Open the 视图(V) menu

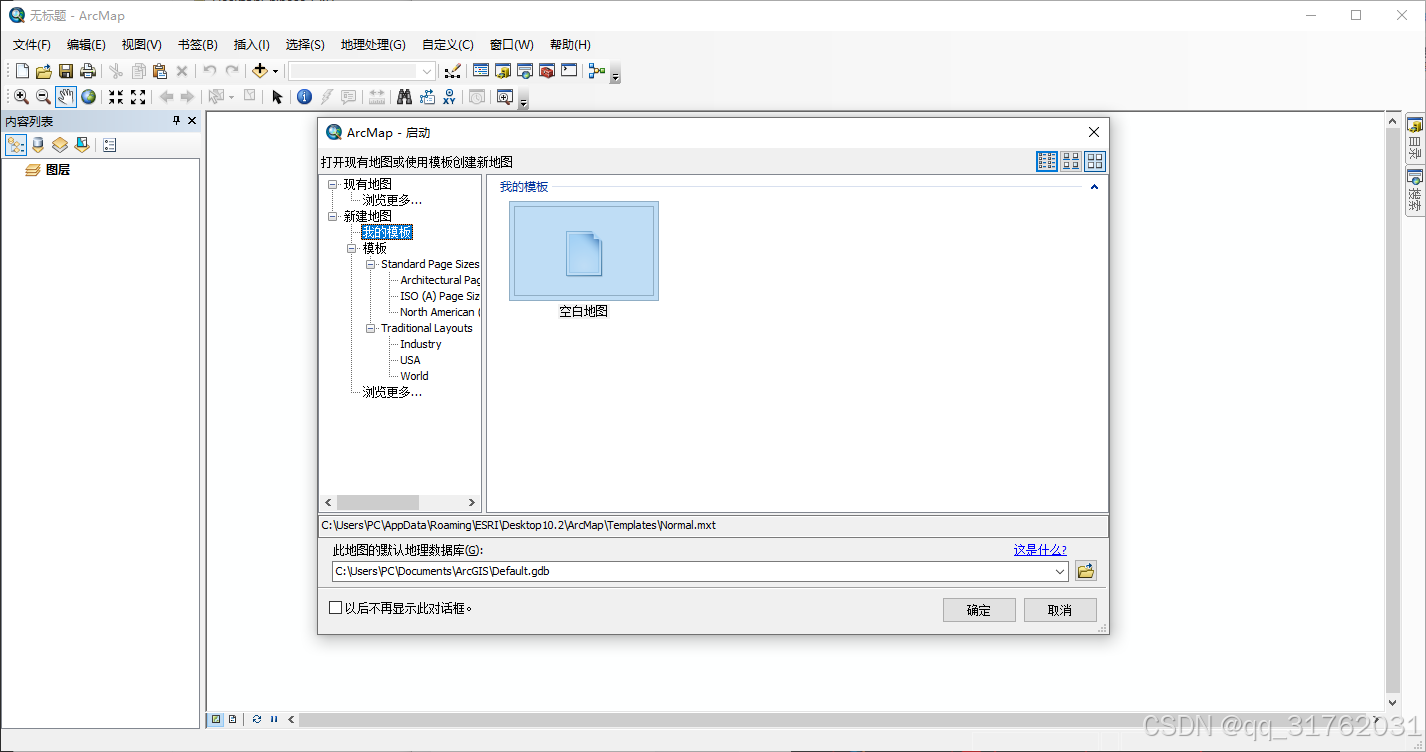click(141, 45)
